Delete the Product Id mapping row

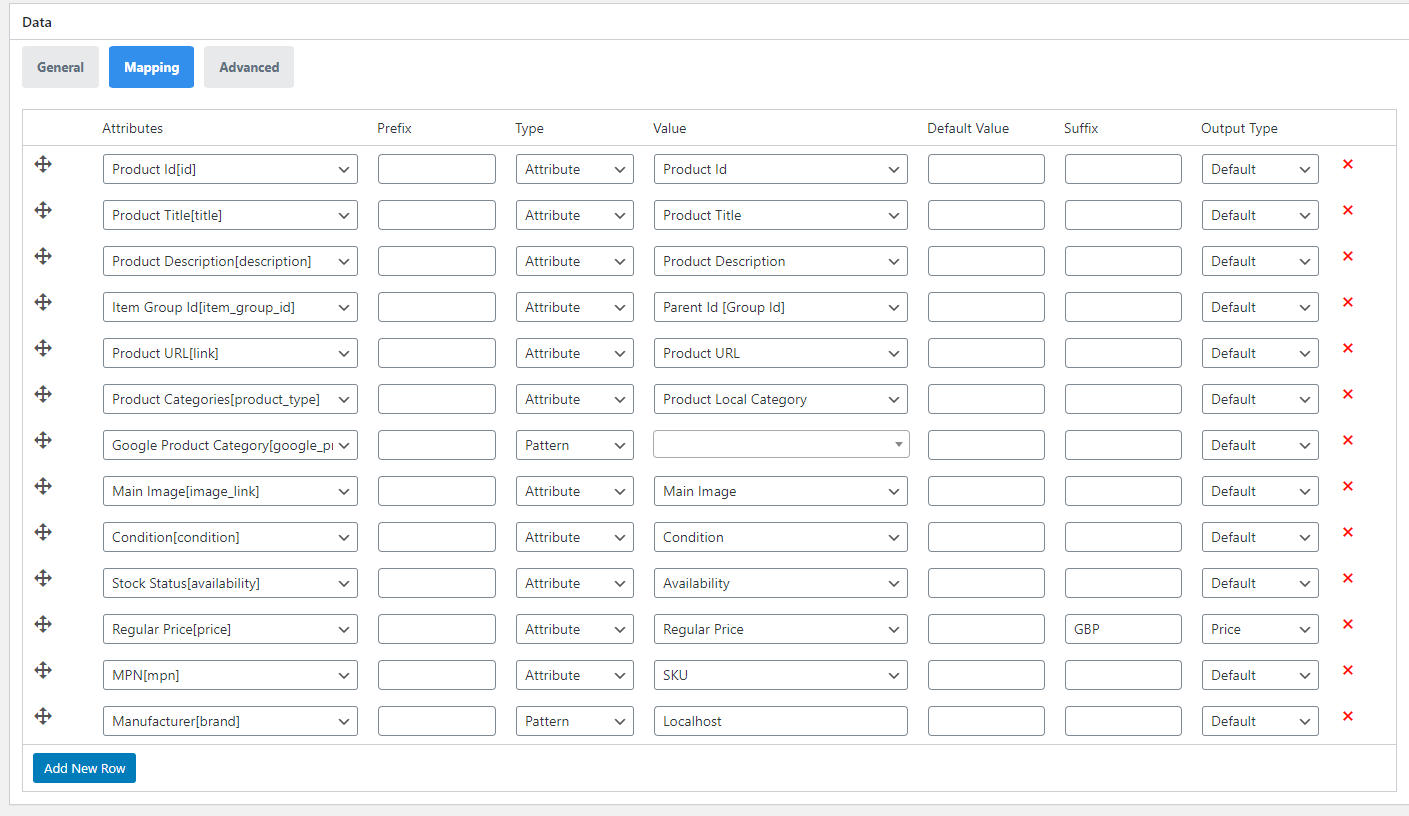click(x=1348, y=164)
